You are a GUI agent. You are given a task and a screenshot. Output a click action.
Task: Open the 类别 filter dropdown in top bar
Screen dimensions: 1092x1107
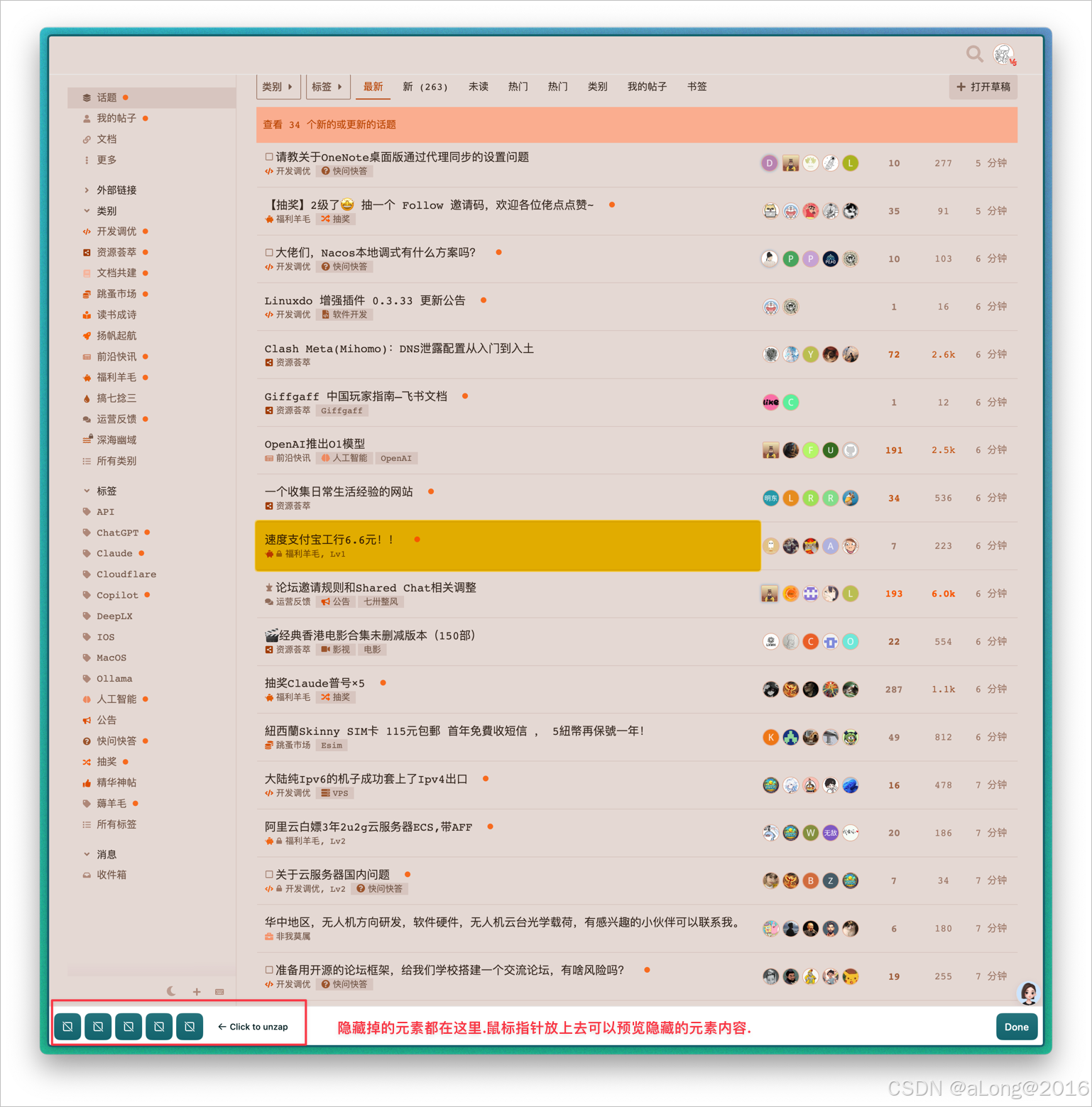tap(278, 87)
